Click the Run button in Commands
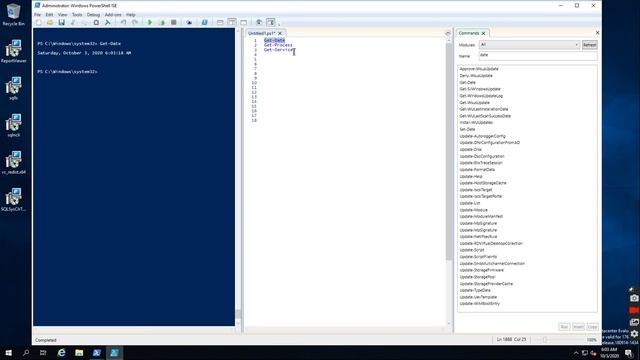 click(x=564, y=327)
